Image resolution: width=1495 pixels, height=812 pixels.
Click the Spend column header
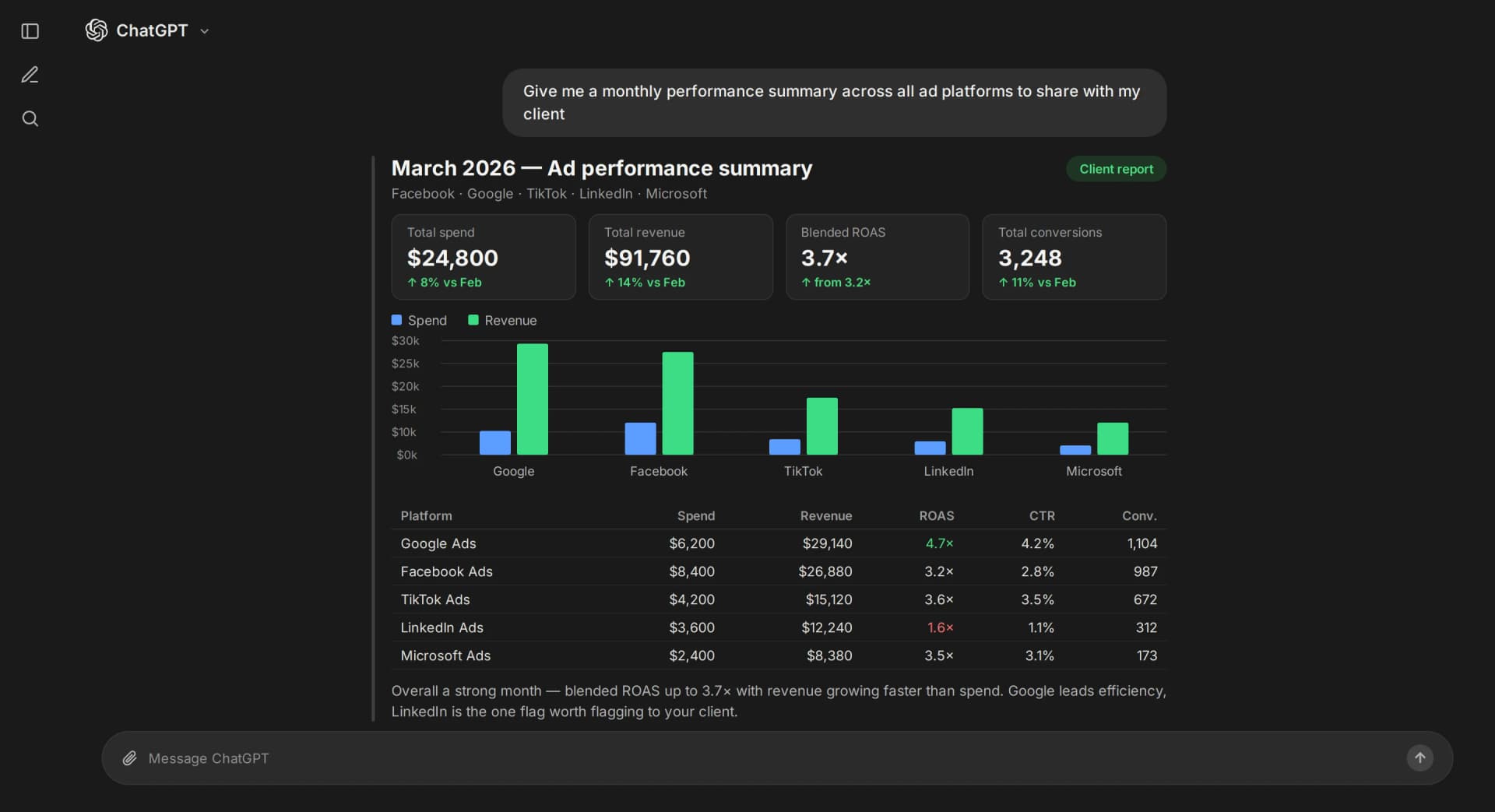[695, 516]
